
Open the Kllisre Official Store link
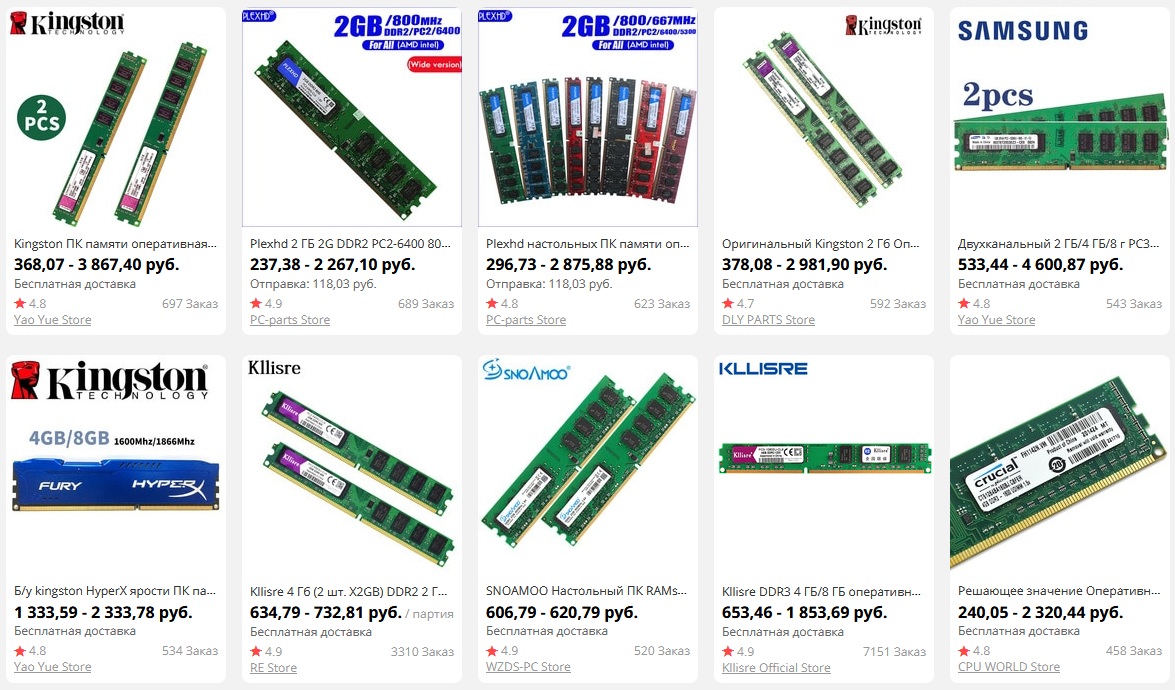pyautogui.click(x=776, y=668)
